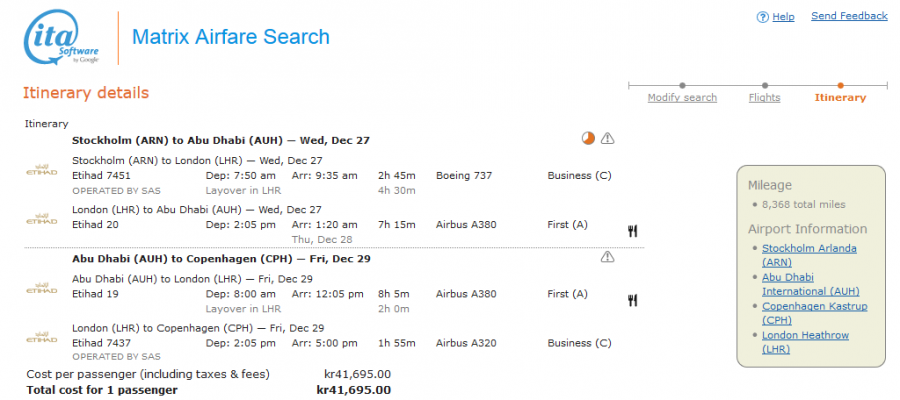Open the Help link
Viewport: 900px width, 400px height.
pos(783,17)
